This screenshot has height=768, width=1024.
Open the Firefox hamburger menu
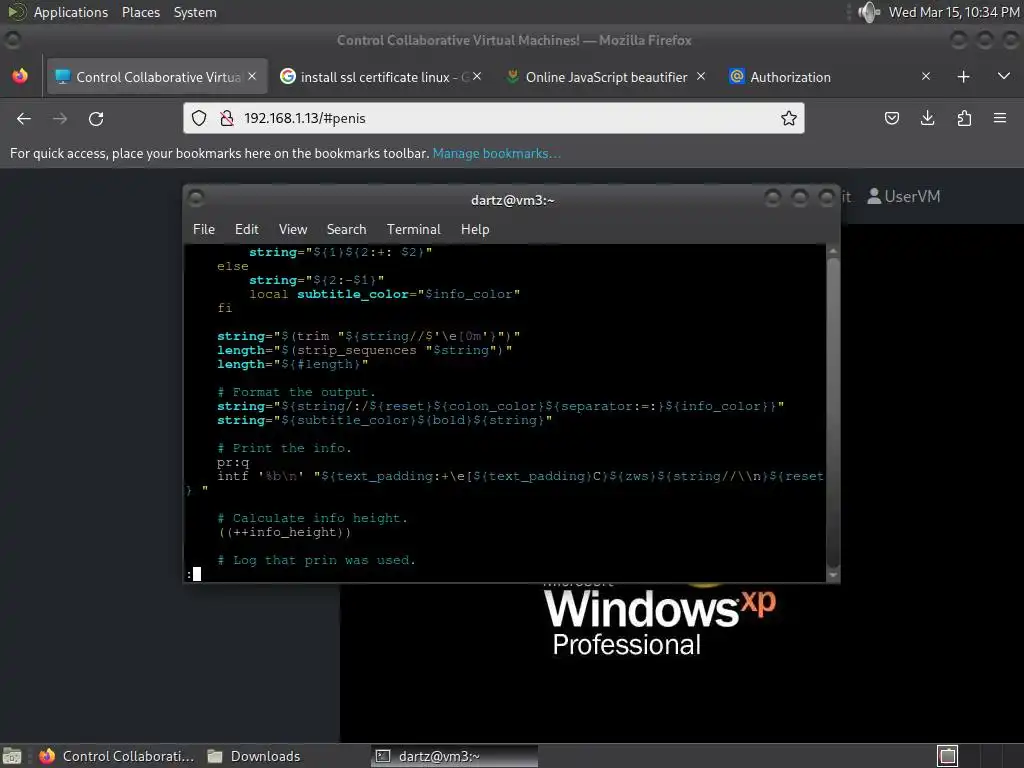click(x=1000, y=118)
